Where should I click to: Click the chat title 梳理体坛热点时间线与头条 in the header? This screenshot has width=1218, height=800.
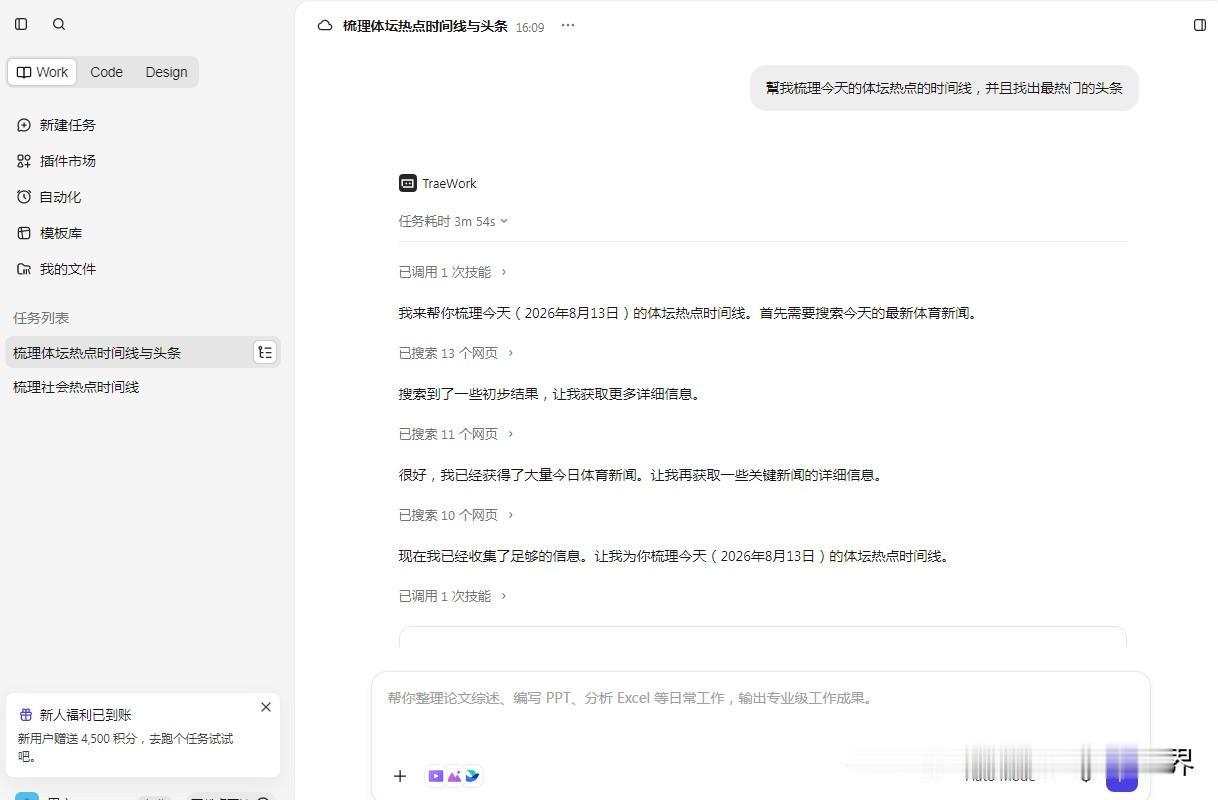point(425,26)
